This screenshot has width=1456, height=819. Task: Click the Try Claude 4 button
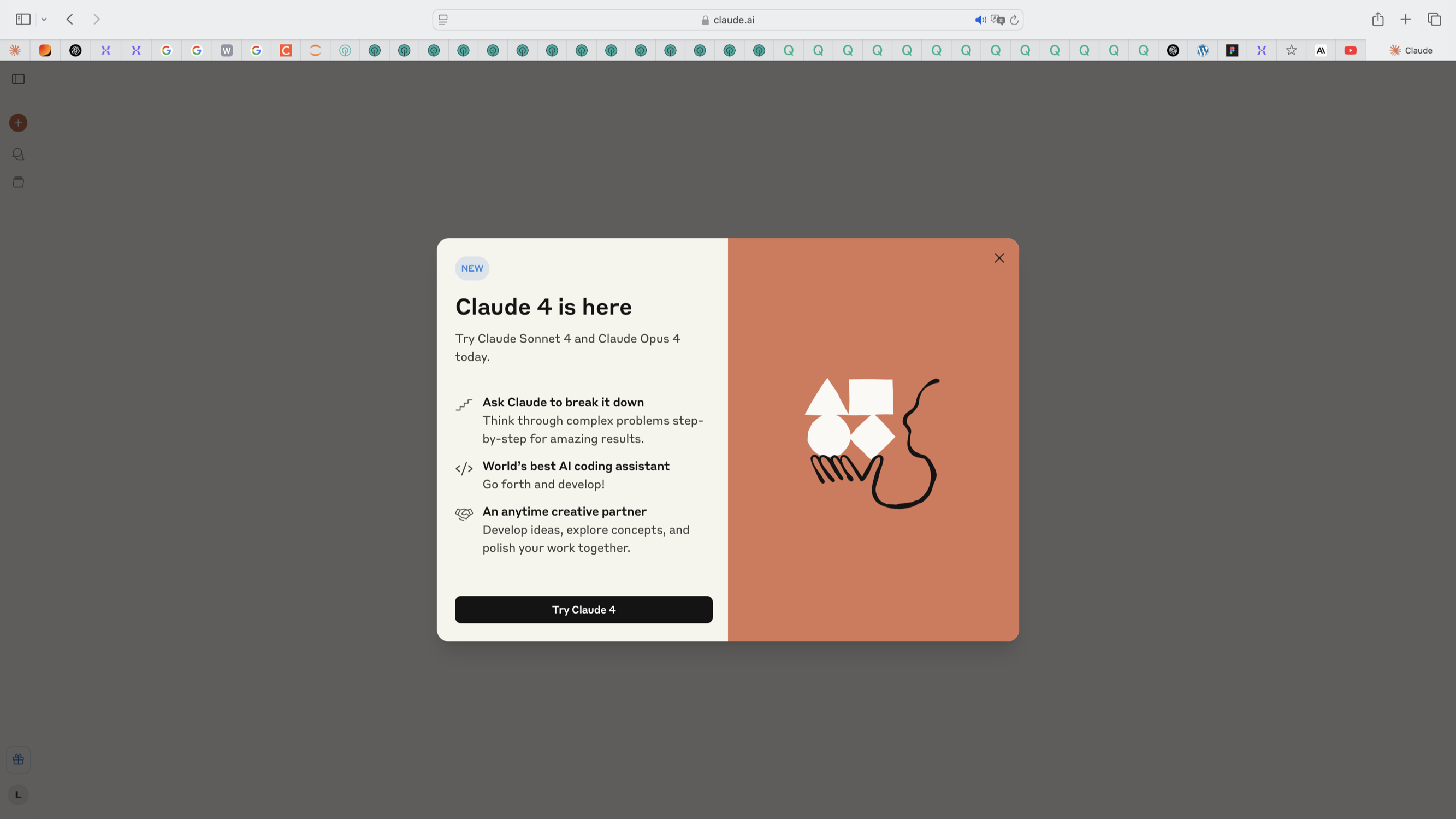(583, 610)
